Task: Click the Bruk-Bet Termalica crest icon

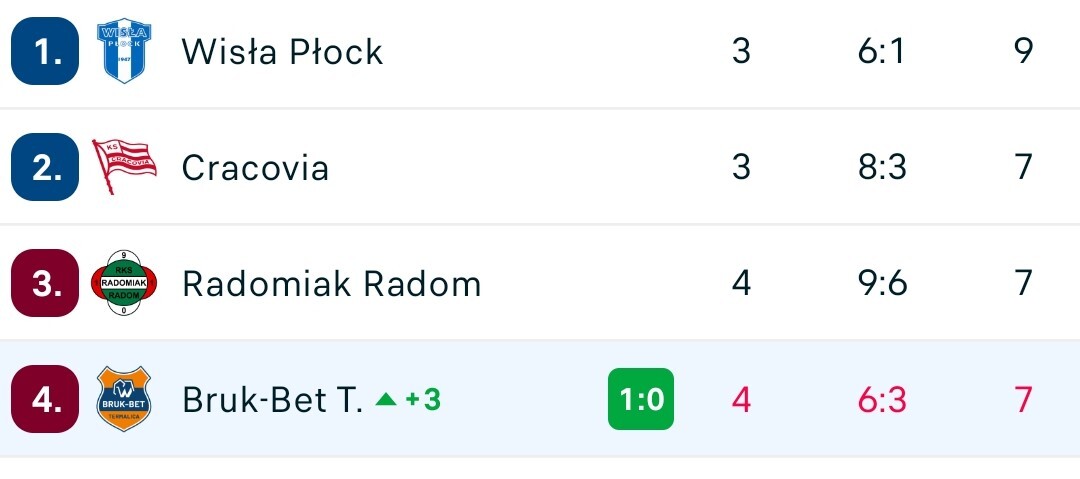Action: [123, 400]
